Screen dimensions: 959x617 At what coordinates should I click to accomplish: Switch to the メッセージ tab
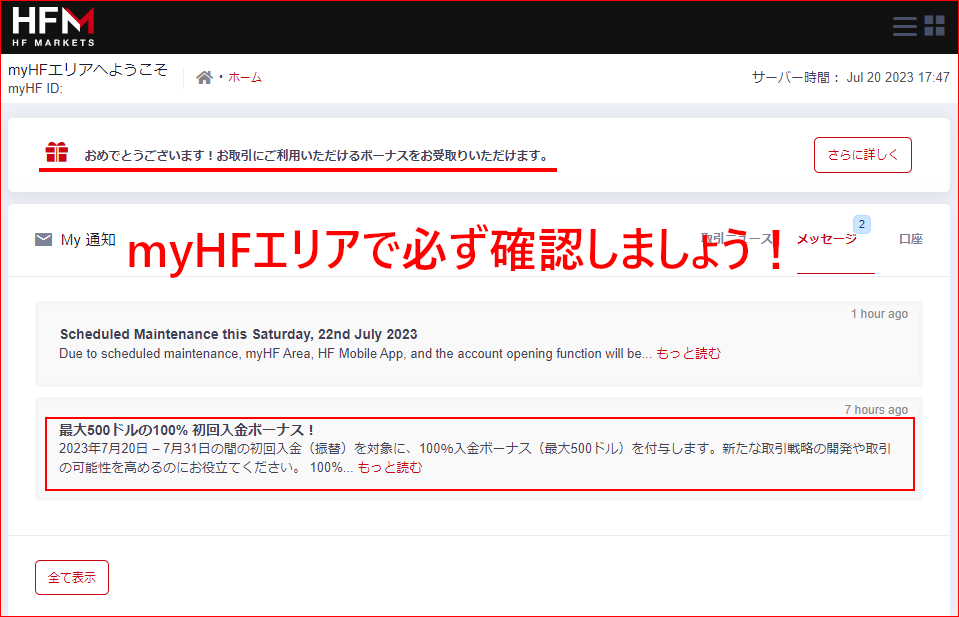[826, 239]
